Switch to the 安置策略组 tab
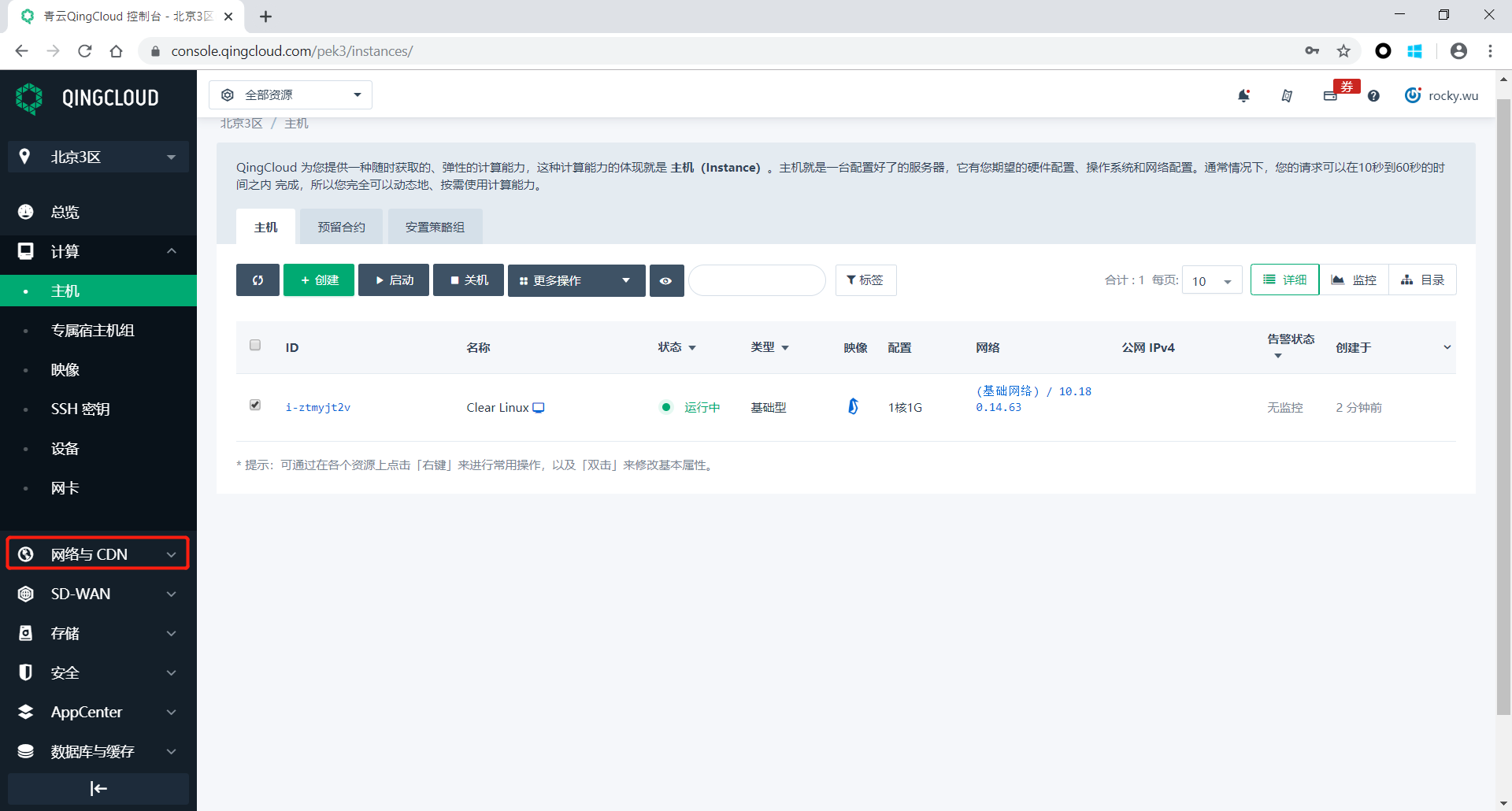This screenshot has height=811, width=1512. (x=435, y=227)
